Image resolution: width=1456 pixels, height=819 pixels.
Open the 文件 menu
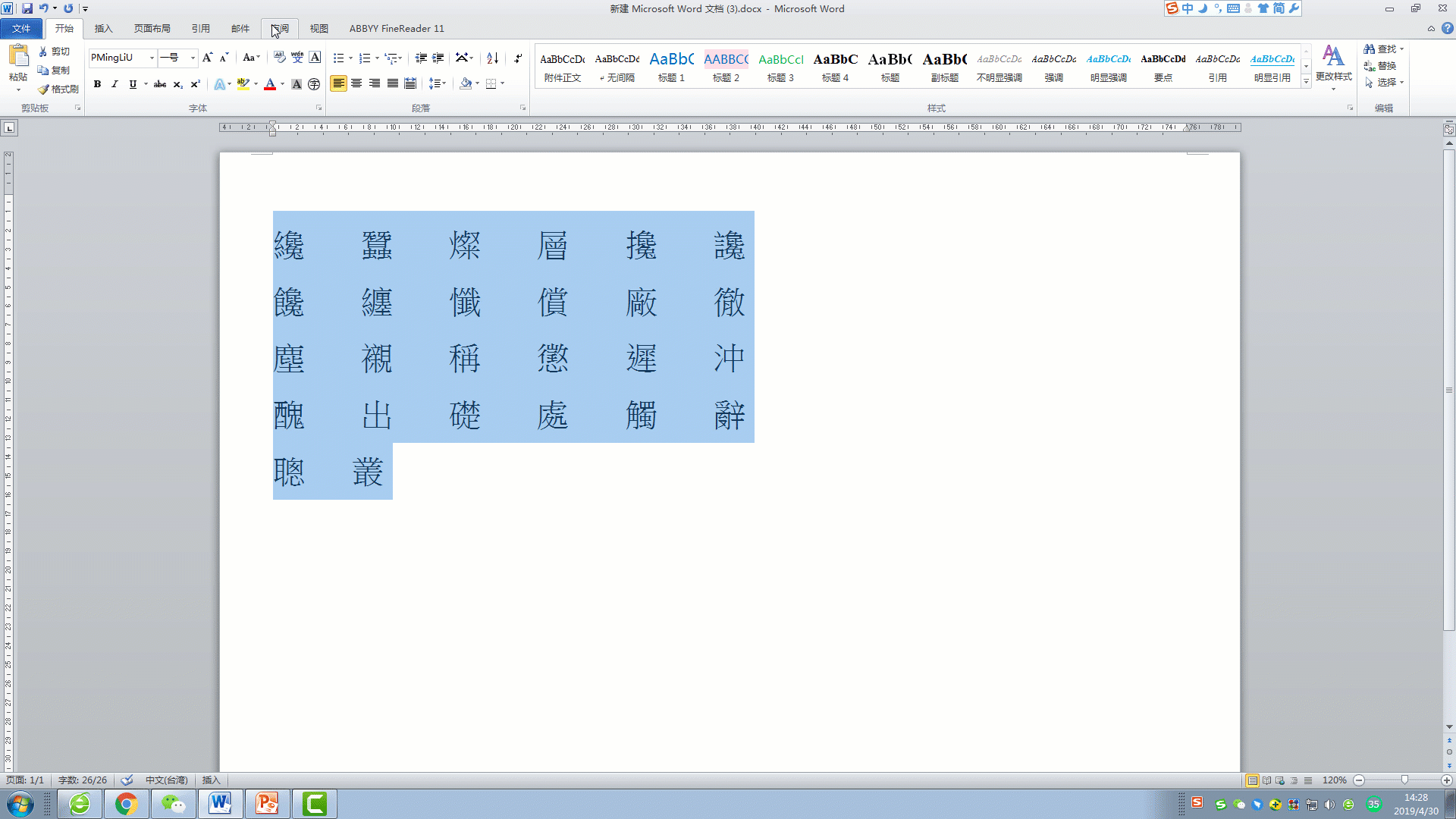point(21,28)
